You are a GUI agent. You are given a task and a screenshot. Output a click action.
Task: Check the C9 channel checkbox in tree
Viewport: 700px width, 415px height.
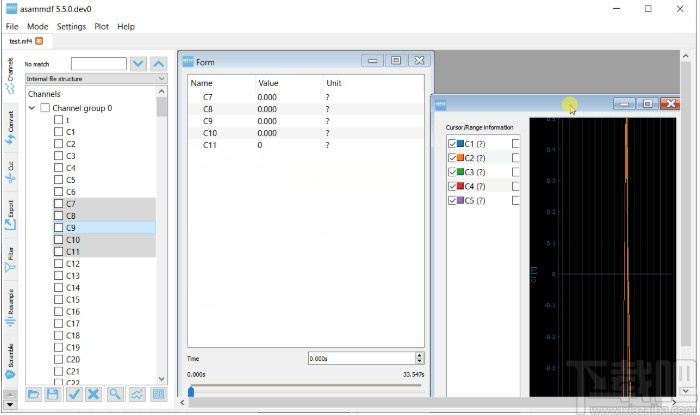tap(58, 228)
